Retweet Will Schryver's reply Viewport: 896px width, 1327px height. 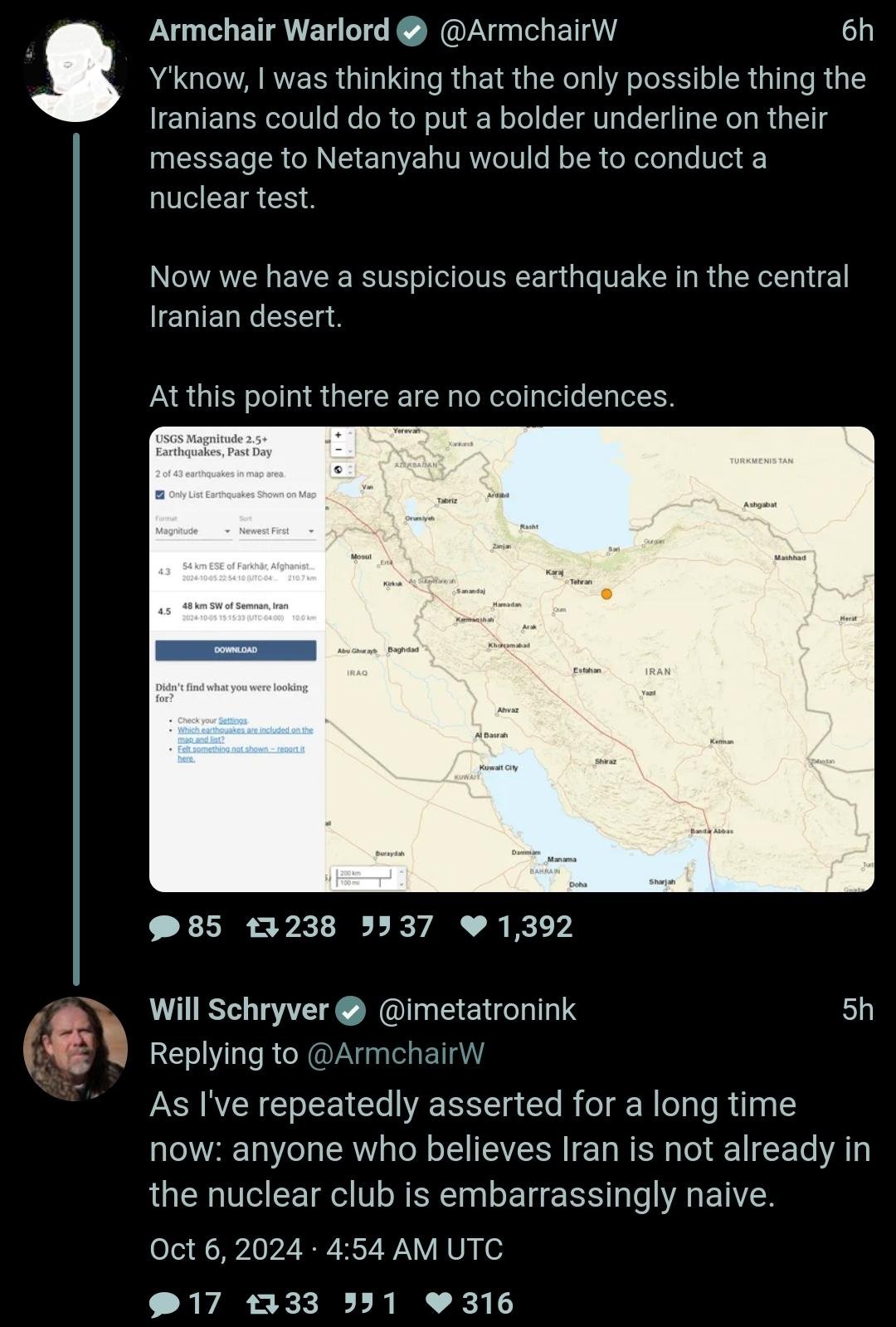click(x=263, y=1304)
